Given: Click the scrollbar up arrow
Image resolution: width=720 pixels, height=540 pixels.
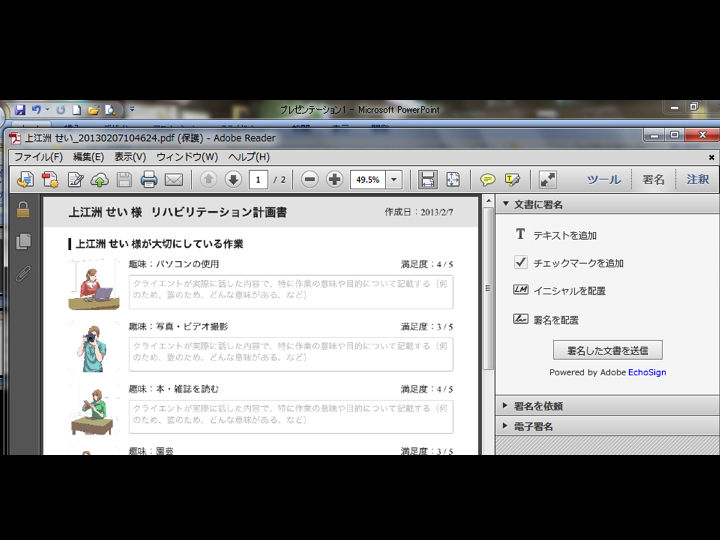Looking at the screenshot, I should (488, 202).
